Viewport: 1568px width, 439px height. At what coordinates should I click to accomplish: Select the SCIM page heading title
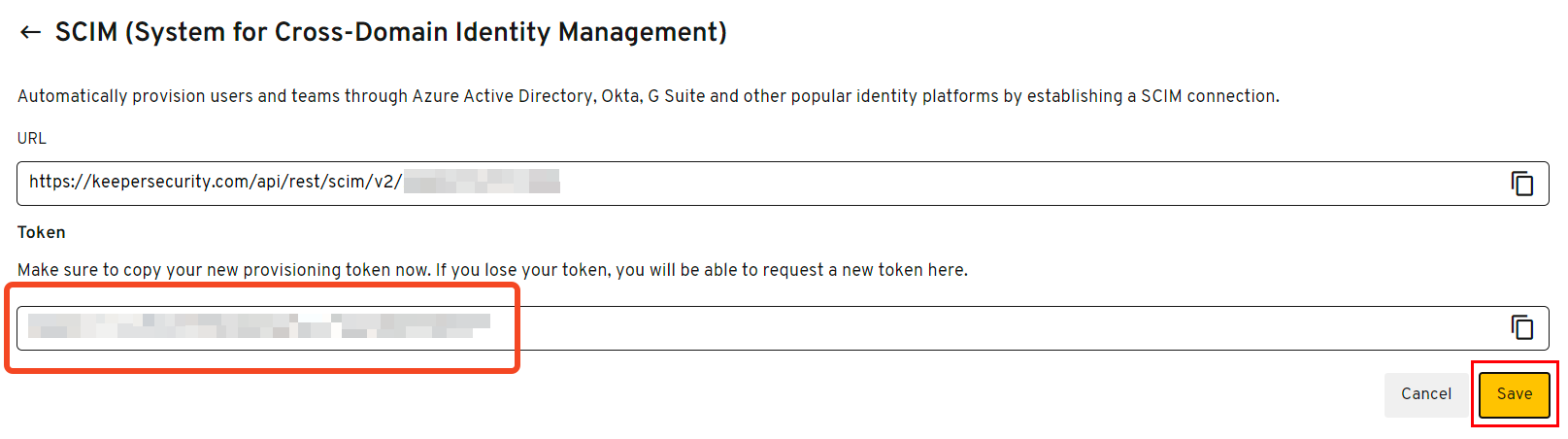pyautogui.click(x=390, y=32)
